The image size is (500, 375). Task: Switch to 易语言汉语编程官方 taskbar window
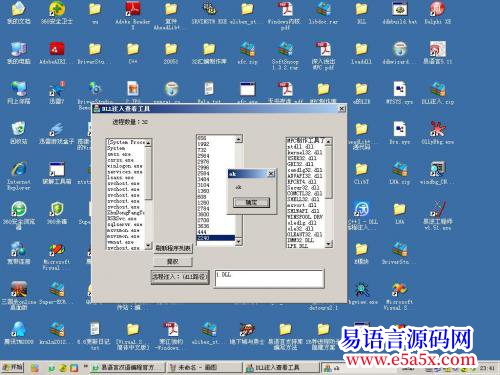[128, 367]
